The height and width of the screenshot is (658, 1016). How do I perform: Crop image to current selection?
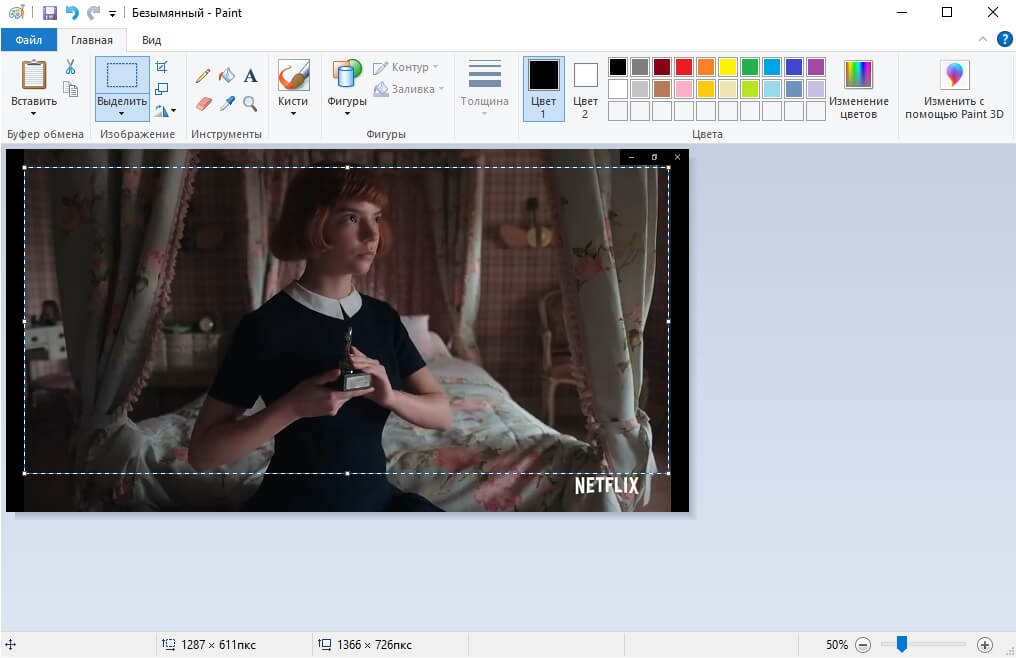162,67
